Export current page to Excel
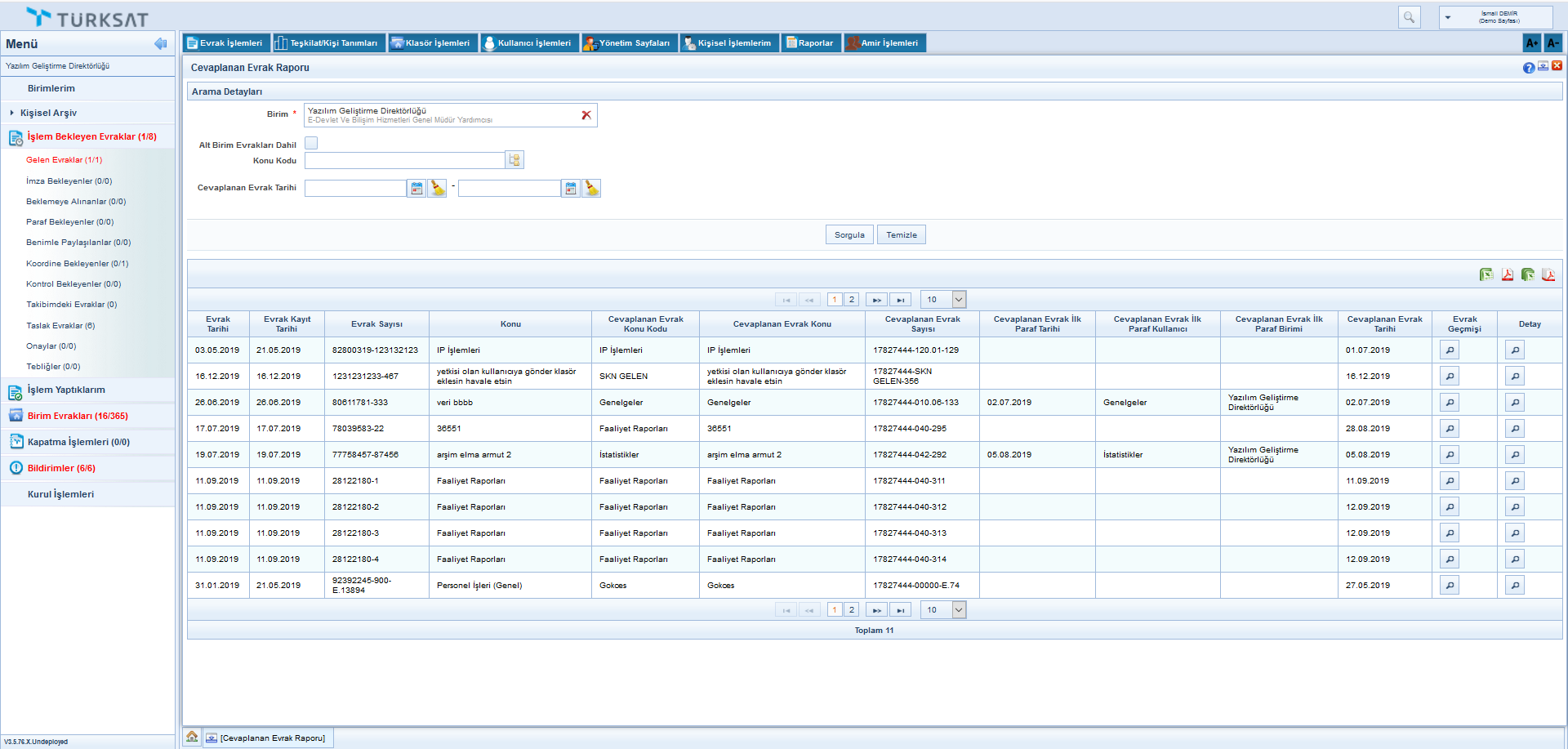Image resolution: width=1568 pixels, height=749 pixels. tap(1486, 275)
